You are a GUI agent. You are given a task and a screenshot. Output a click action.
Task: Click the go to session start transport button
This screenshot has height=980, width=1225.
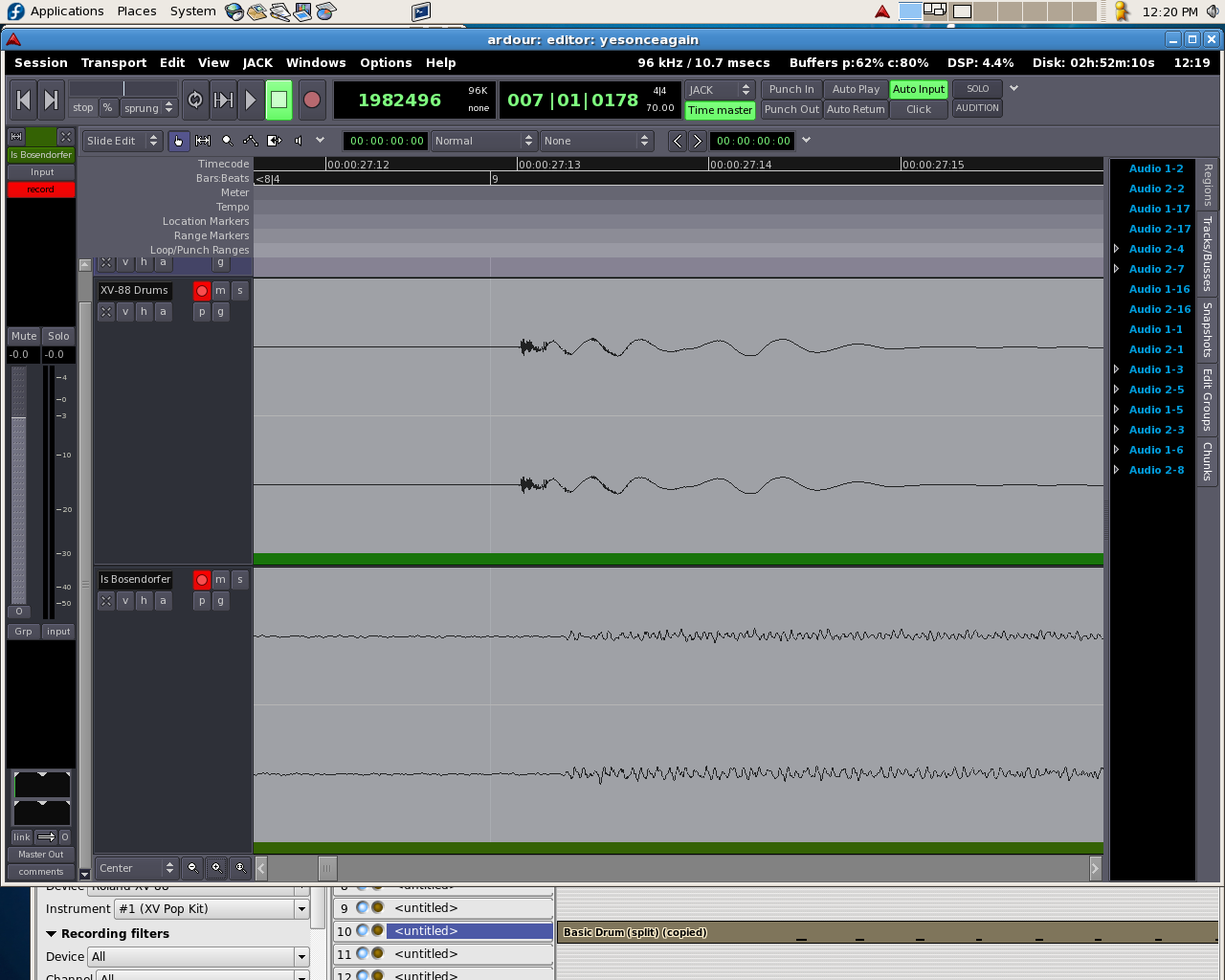24,100
